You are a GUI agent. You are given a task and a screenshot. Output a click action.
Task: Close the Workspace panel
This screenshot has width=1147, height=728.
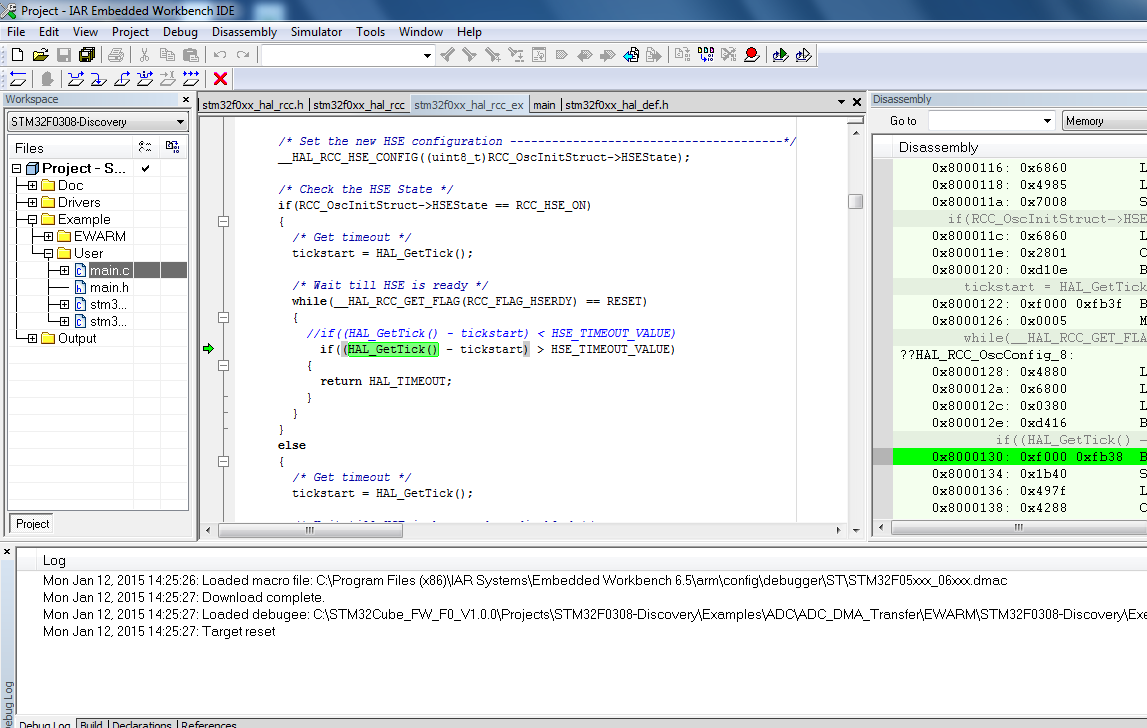point(186,100)
